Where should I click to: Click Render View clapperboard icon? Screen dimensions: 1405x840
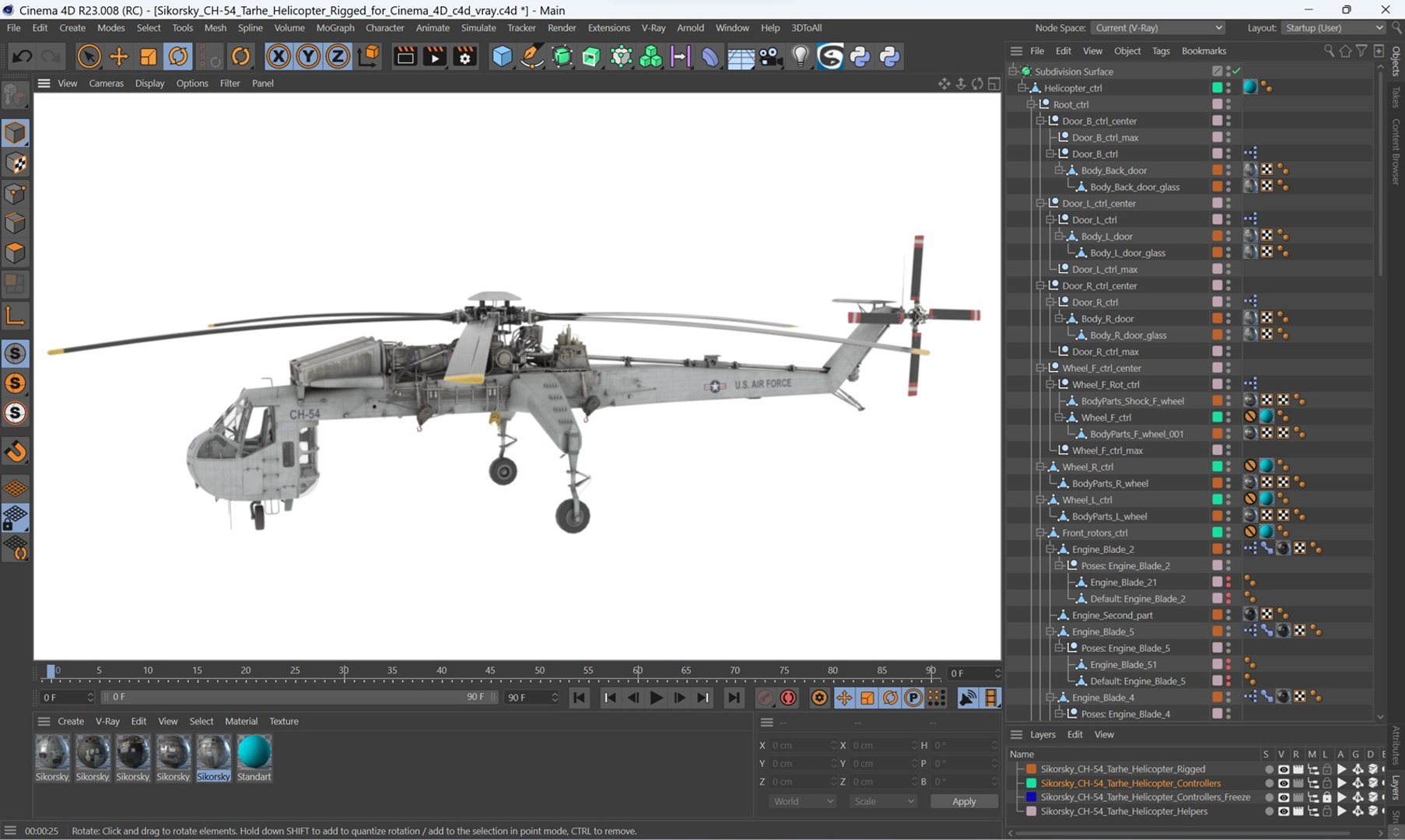pos(405,56)
